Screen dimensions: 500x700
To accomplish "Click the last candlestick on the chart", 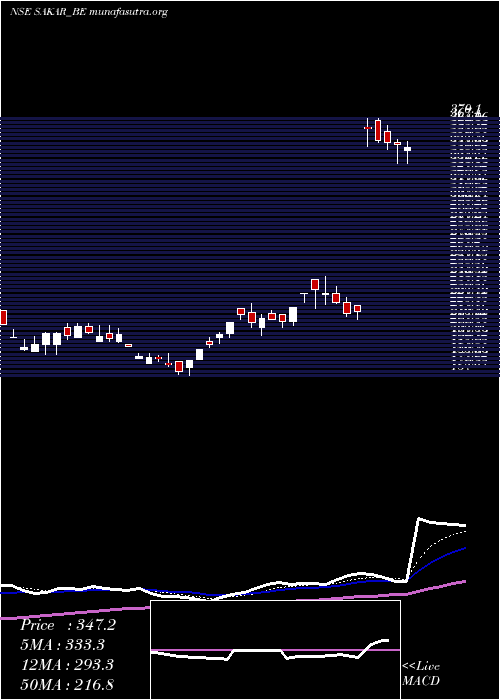I will tap(407, 152).
